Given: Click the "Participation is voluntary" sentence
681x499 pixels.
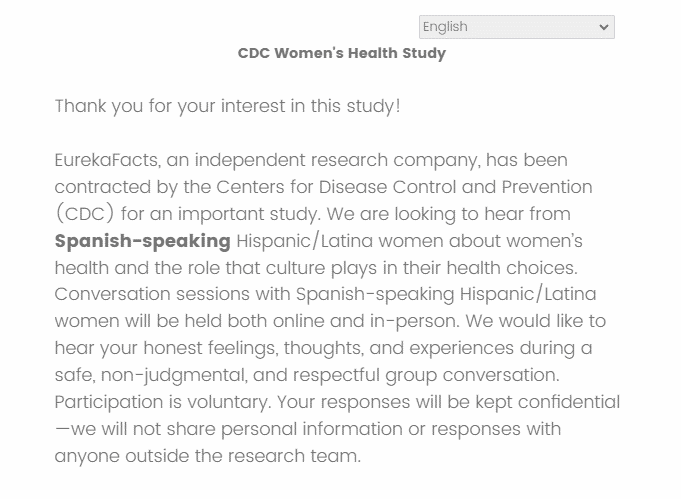Looking at the screenshot, I should (x=160, y=403).
